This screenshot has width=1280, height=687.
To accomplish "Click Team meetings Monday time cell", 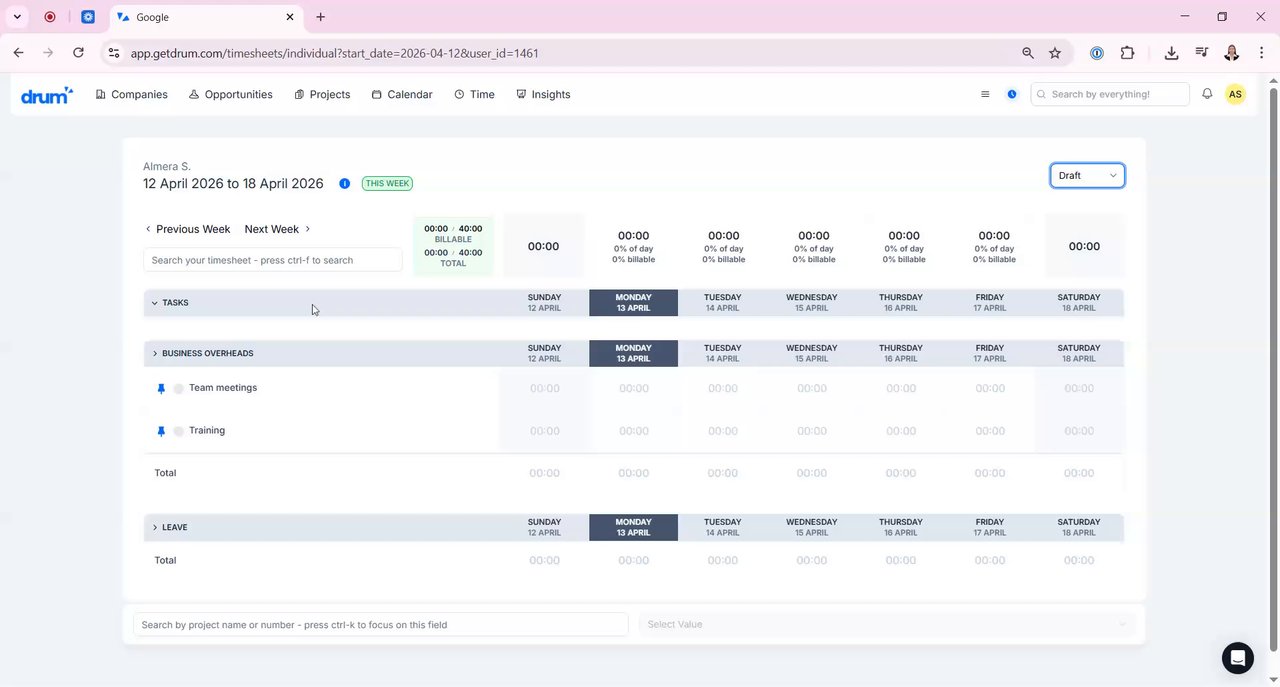I will [633, 389].
